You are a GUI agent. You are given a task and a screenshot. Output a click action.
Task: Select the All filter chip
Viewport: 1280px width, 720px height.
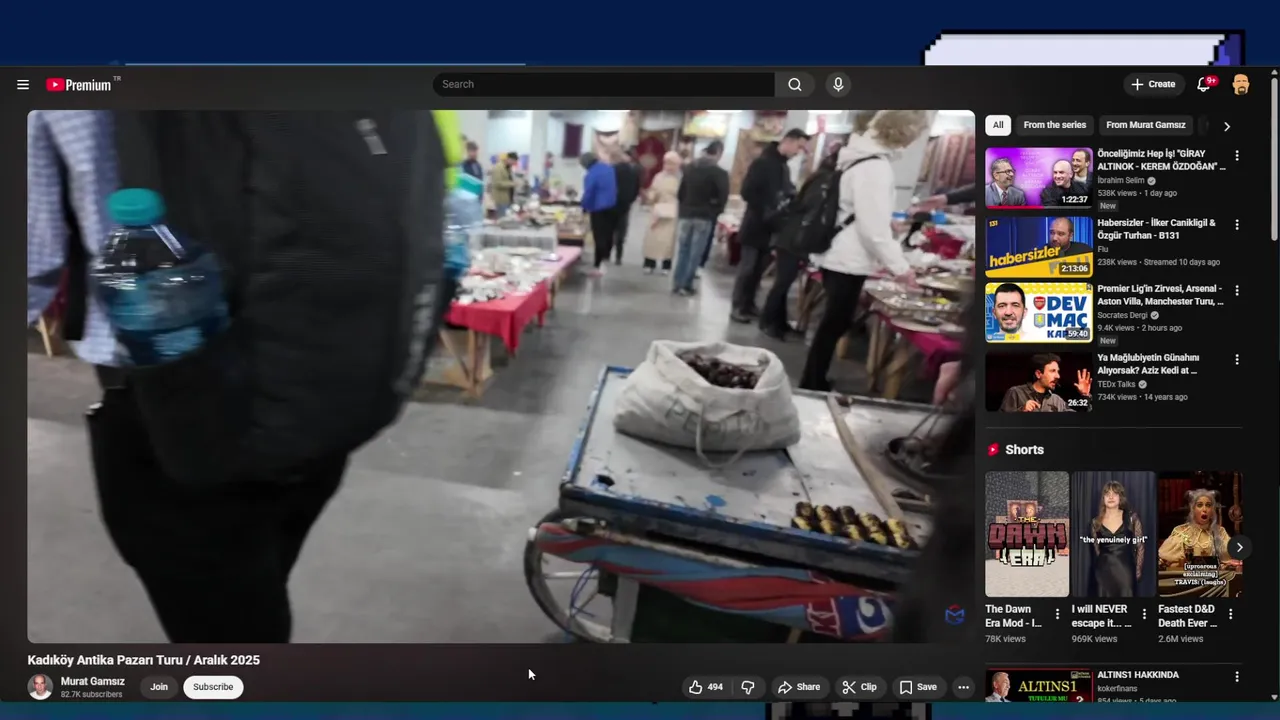(998, 125)
